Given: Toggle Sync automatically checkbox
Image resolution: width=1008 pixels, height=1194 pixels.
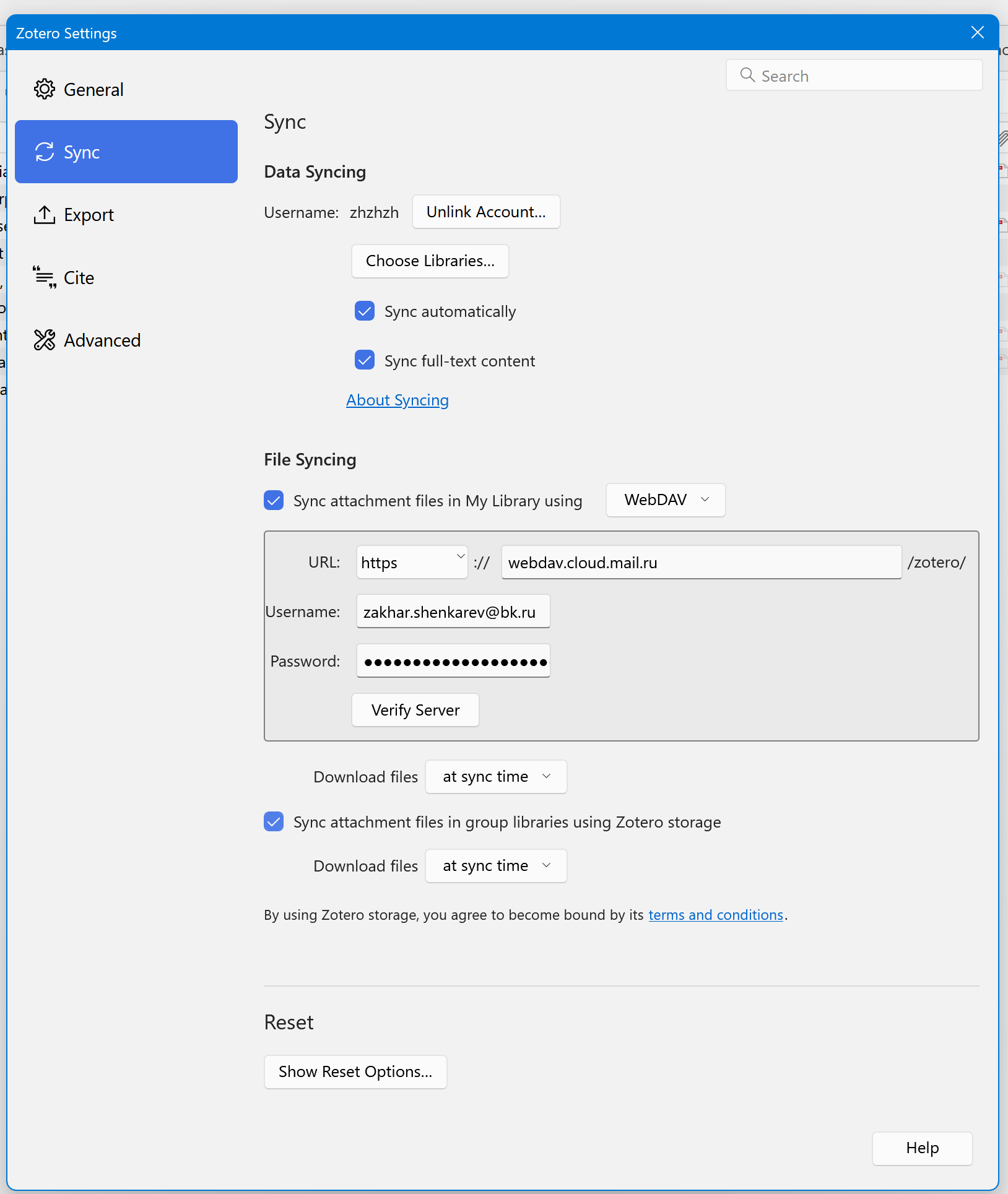Looking at the screenshot, I should (x=365, y=311).
